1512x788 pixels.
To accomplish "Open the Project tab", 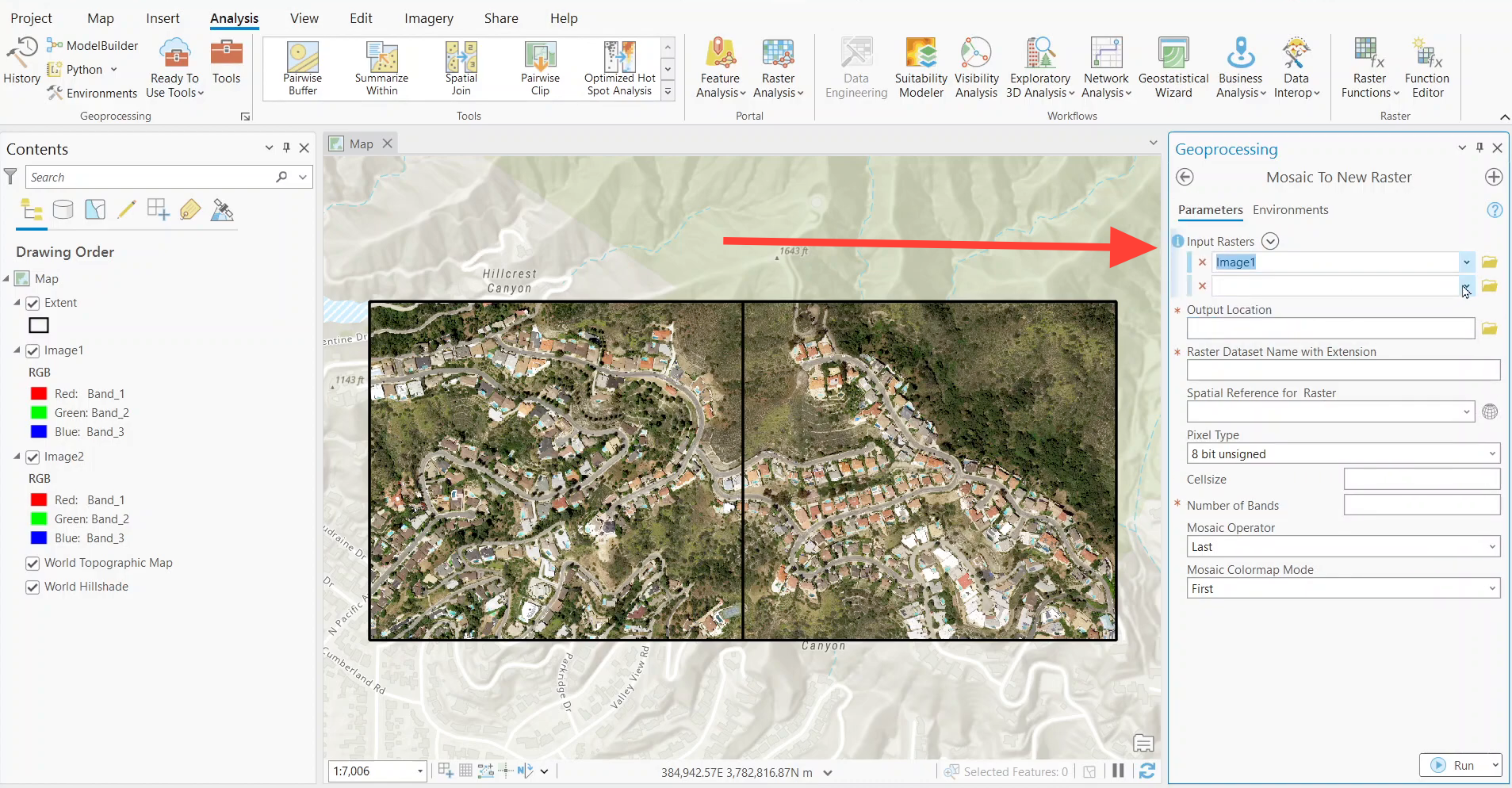I will 31,18.
